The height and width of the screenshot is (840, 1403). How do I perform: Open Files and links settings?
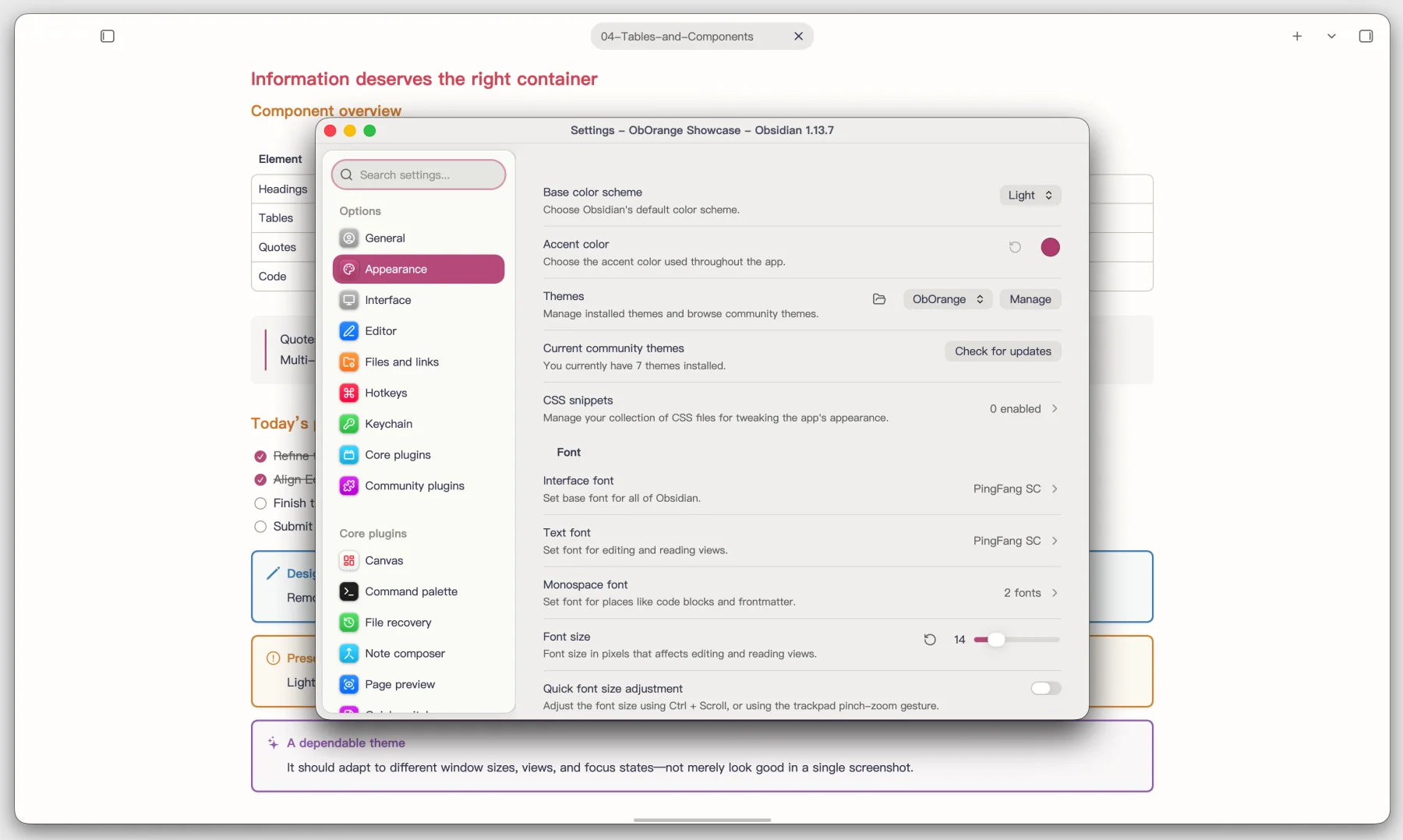(x=419, y=362)
